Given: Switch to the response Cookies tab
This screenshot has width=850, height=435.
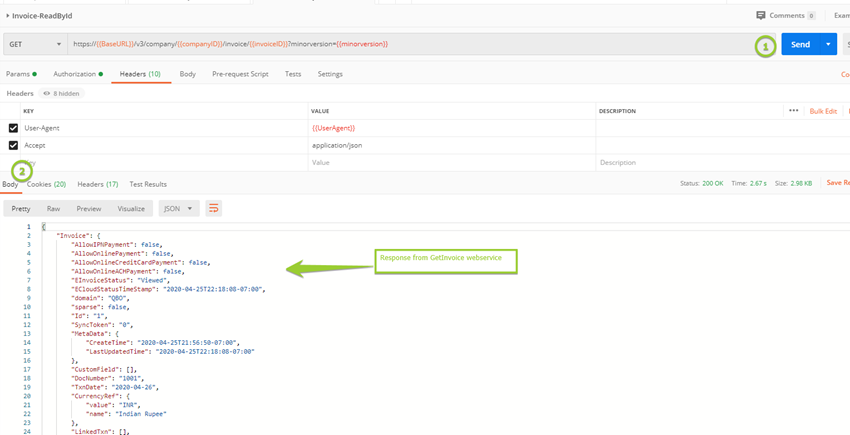Looking at the screenshot, I should tap(46, 184).
